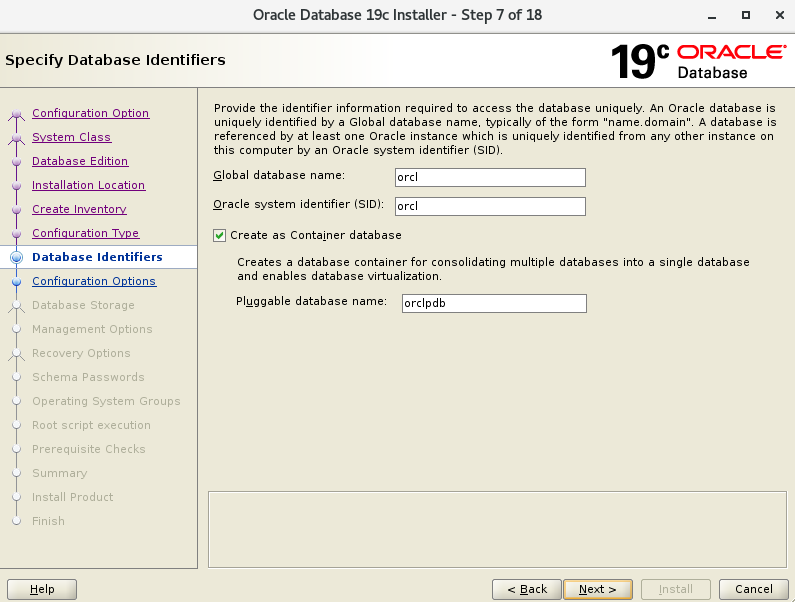Viewport: 795px width, 602px height.
Task: Click the Configuration Options step bullet icon
Action: tap(17, 281)
